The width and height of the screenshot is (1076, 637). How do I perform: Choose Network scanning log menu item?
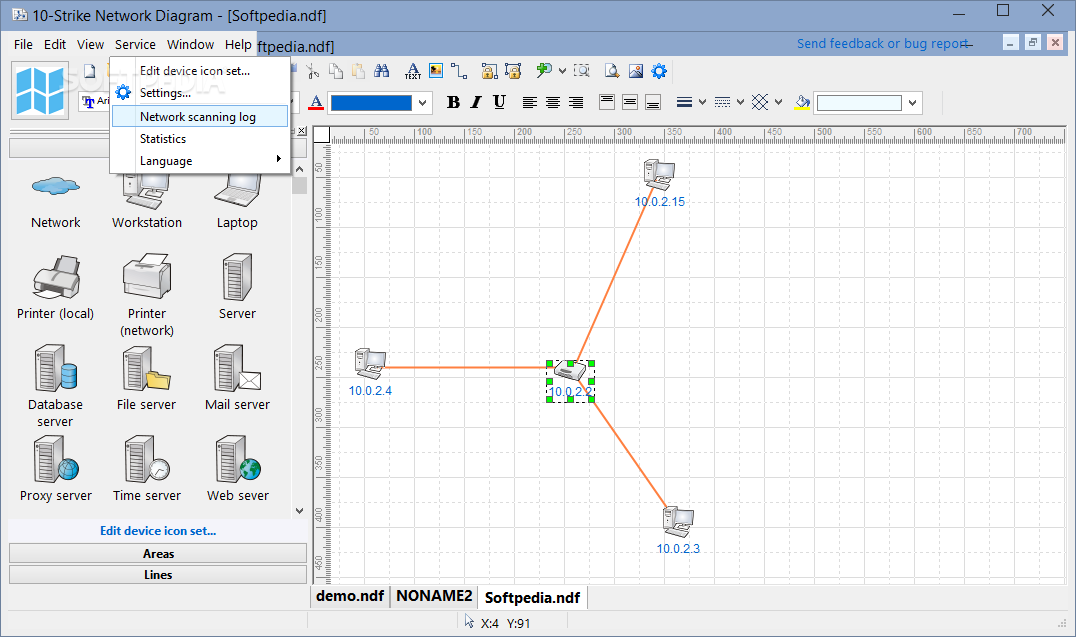199,117
